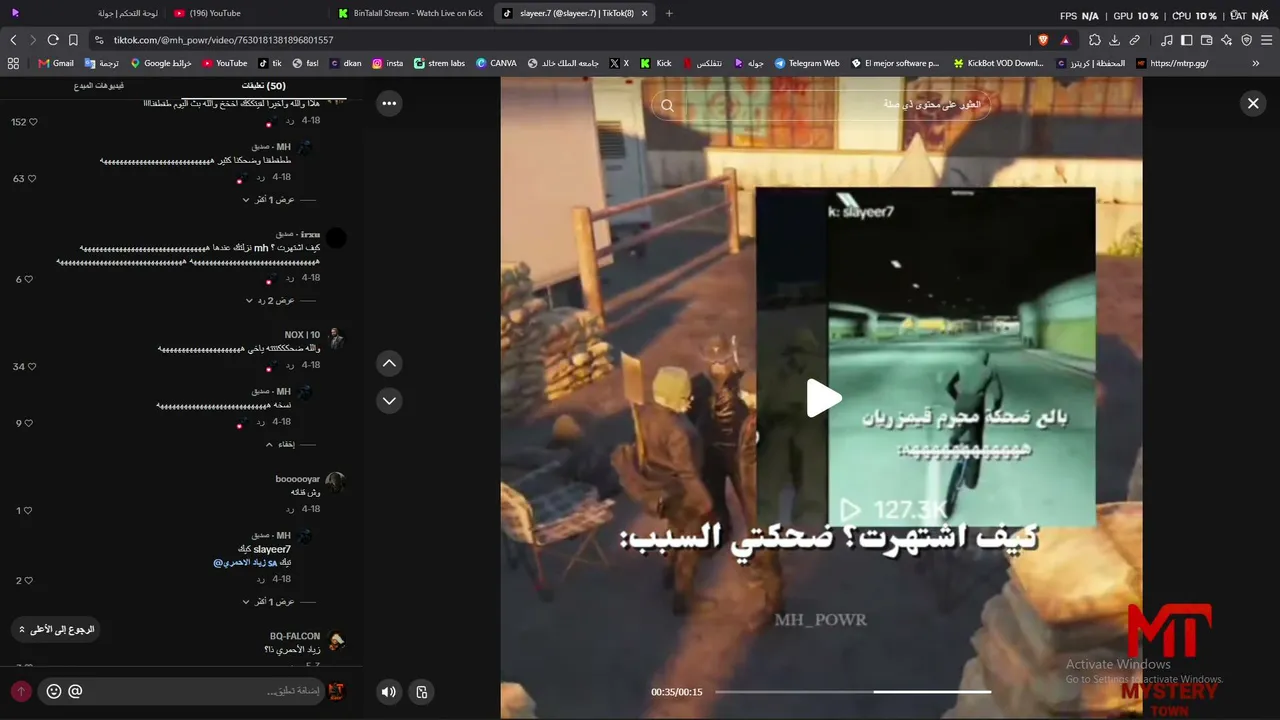The height and width of the screenshot is (720, 1280).
Task: Open the three-dot more options menu
Action: tap(389, 103)
